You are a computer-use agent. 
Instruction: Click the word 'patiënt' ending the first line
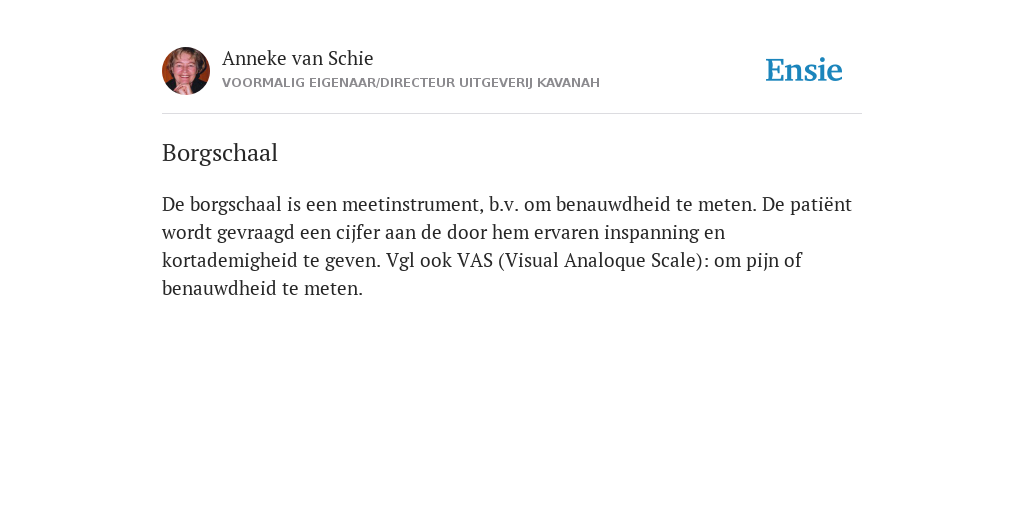[x=821, y=204]
